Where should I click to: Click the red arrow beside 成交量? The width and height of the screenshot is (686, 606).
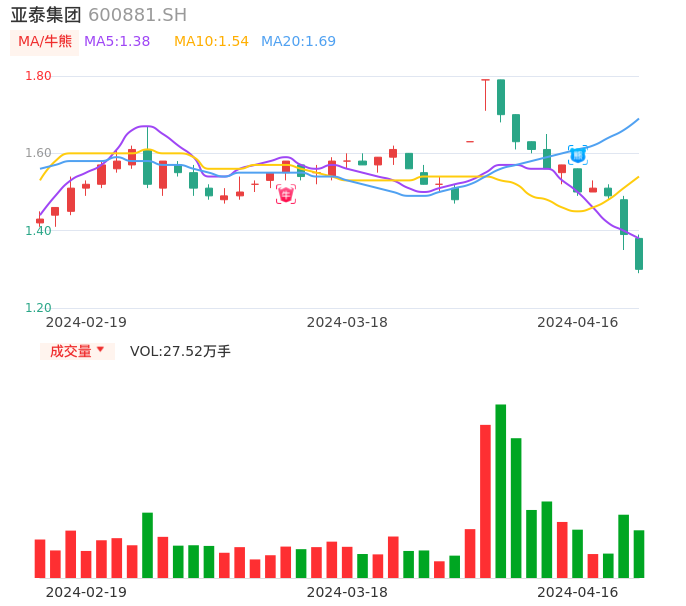(100, 351)
